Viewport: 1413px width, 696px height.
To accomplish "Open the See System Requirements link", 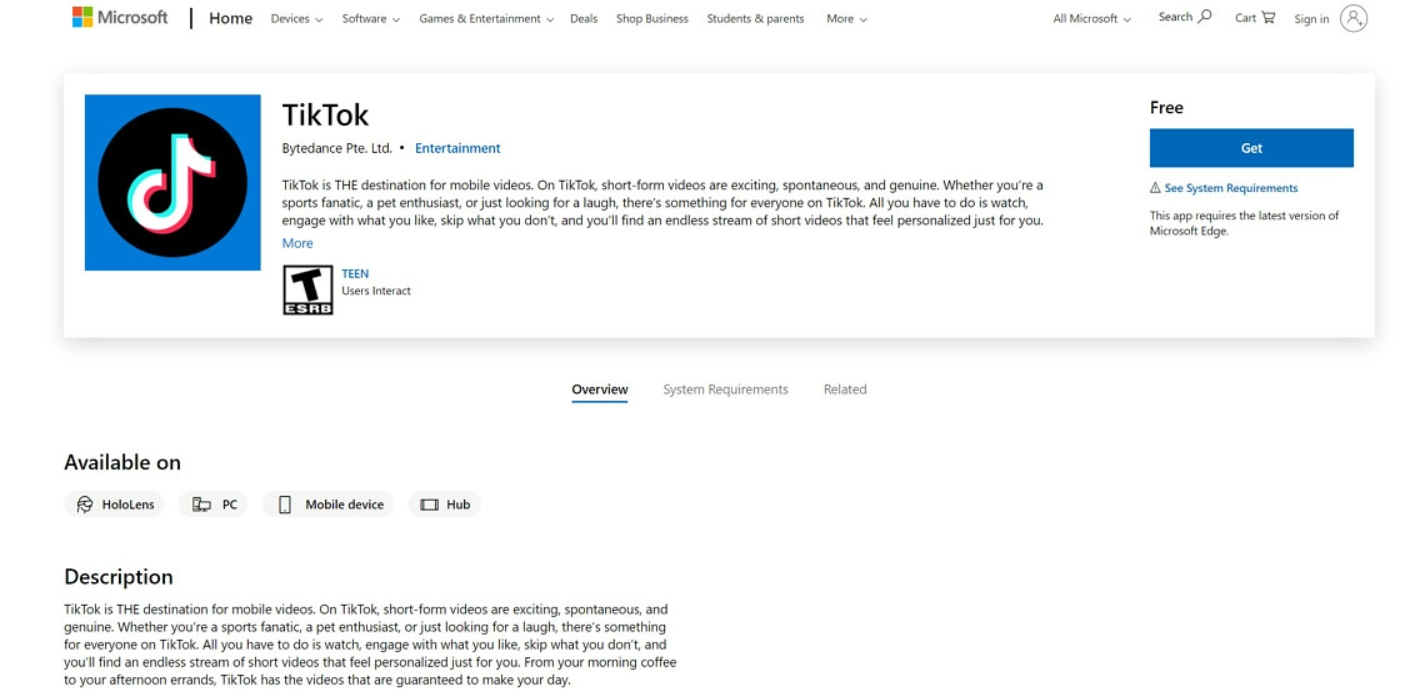I will tap(1230, 188).
